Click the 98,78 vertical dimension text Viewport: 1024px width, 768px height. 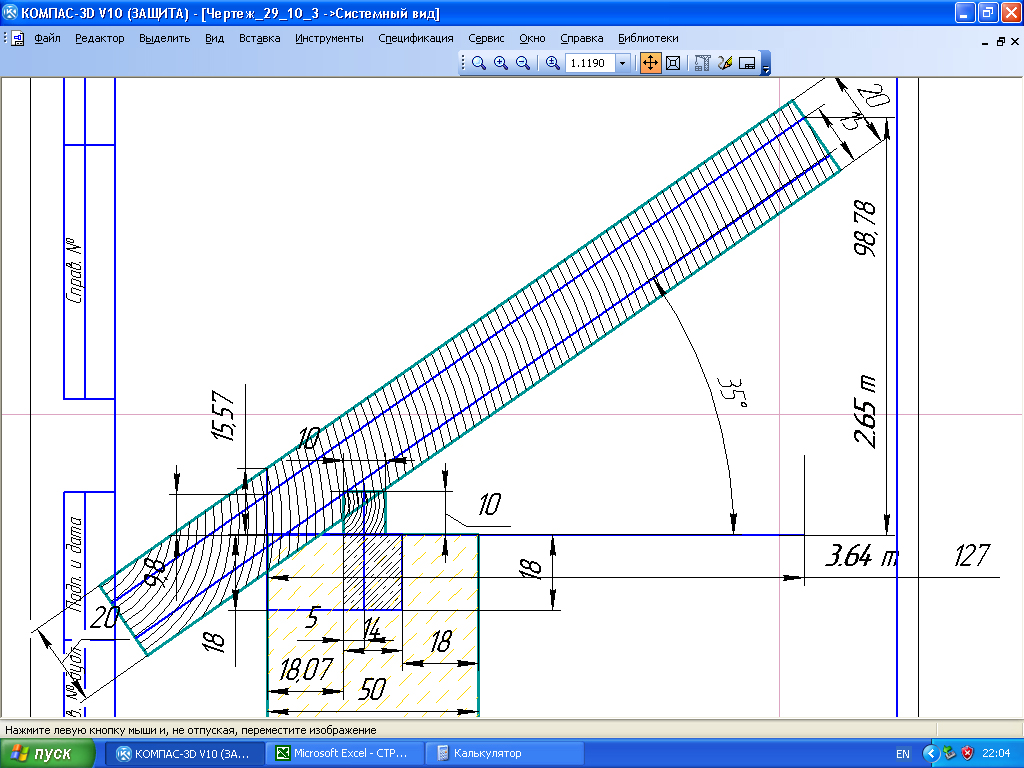pyautogui.click(x=865, y=228)
